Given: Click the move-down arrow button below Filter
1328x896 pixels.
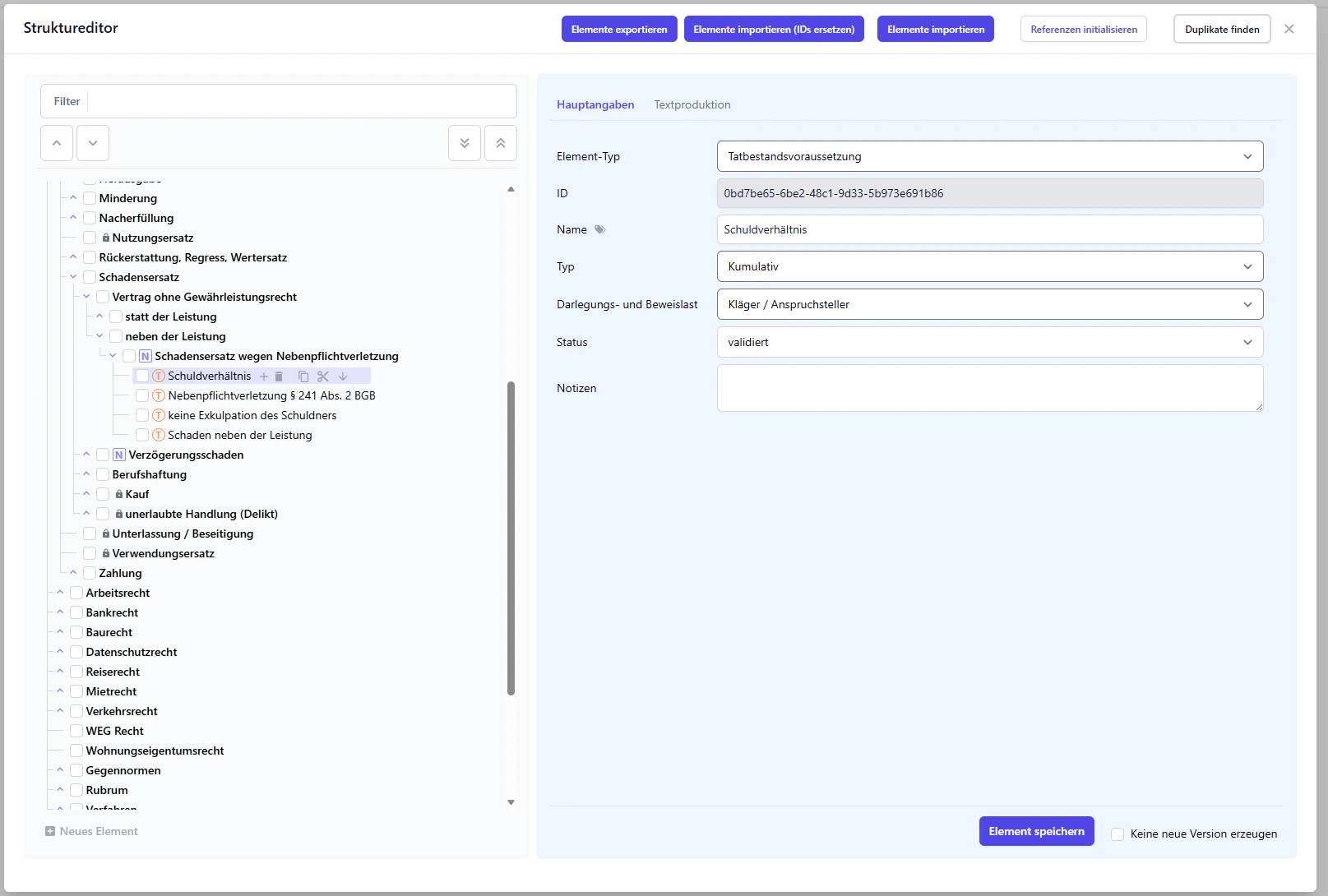Looking at the screenshot, I should 93,143.
